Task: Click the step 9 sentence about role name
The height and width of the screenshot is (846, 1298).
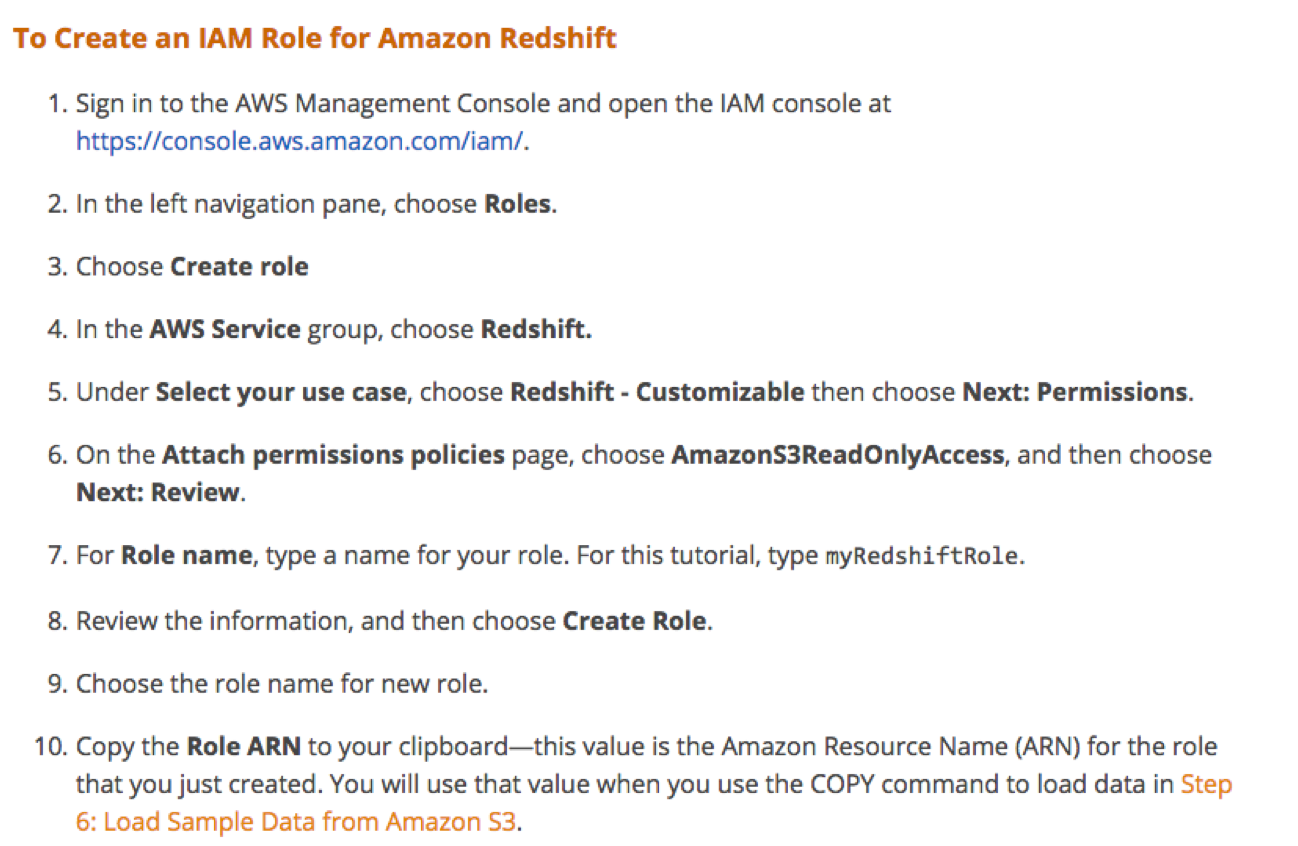Action: tap(282, 685)
